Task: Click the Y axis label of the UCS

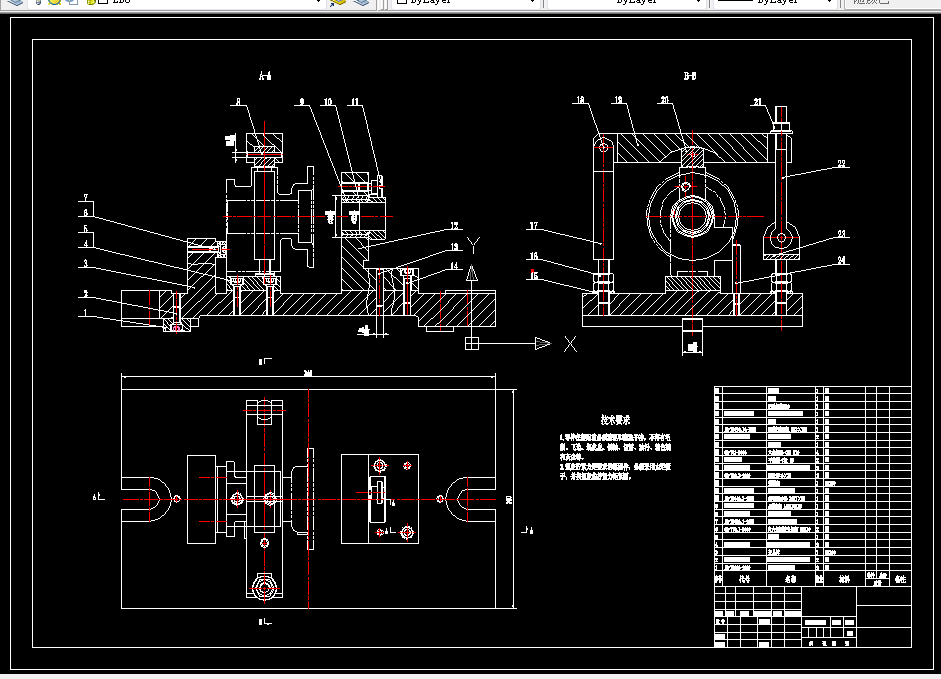Action: pyautogui.click(x=474, y=245)
